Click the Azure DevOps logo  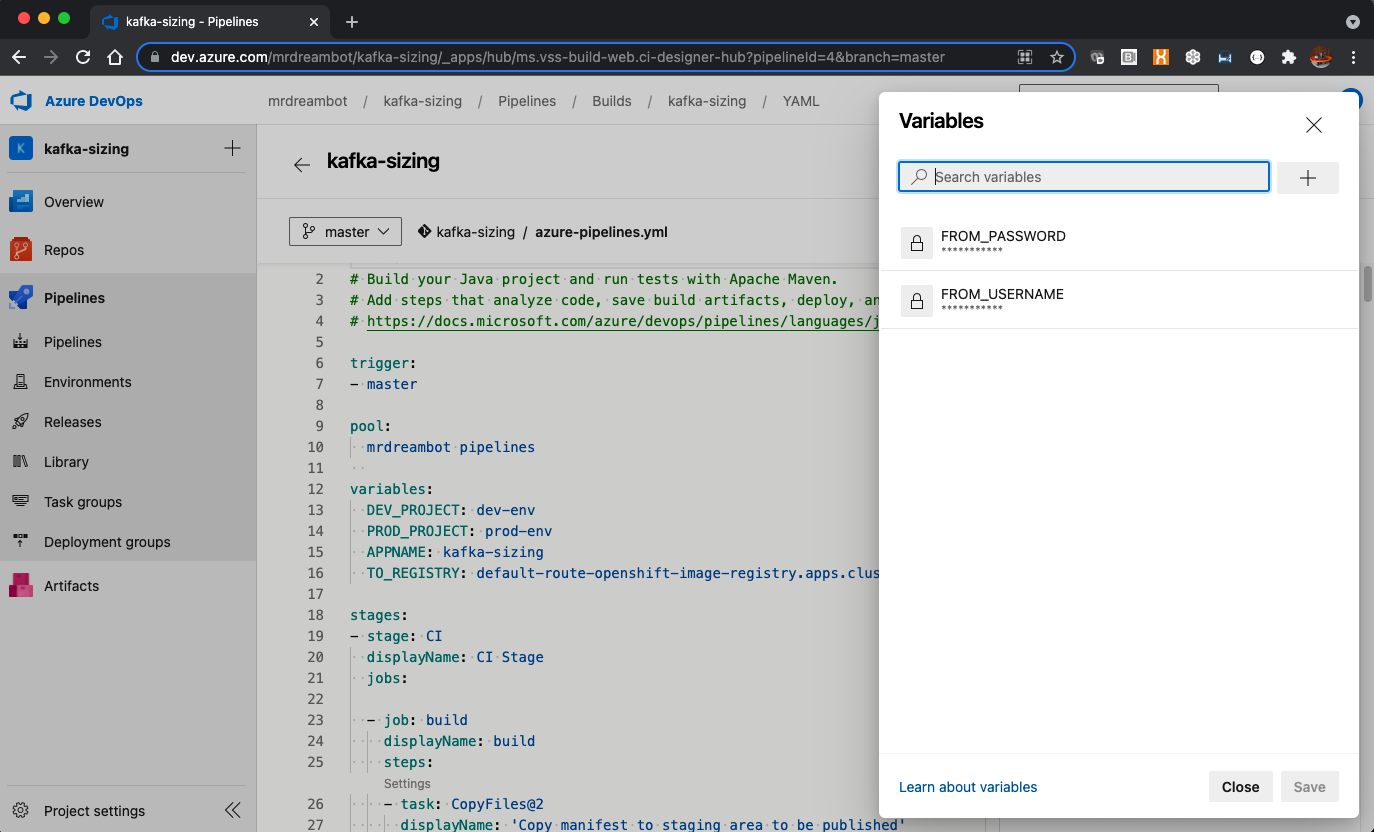[22, 101]
